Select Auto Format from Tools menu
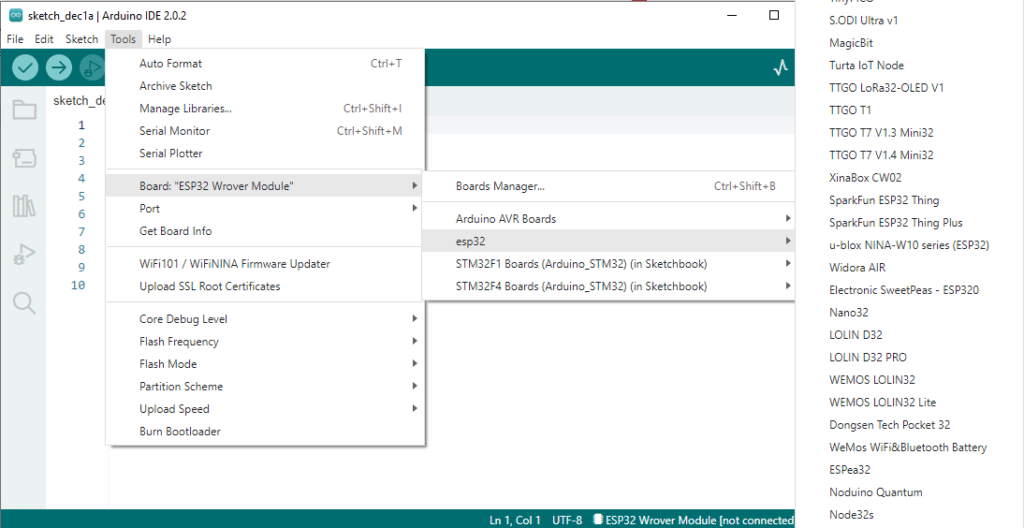 [266, 63]
